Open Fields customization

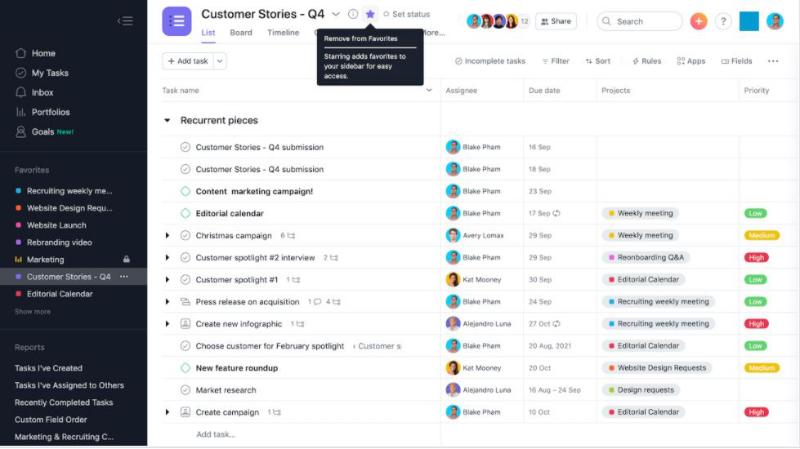(x=736, y=61)
